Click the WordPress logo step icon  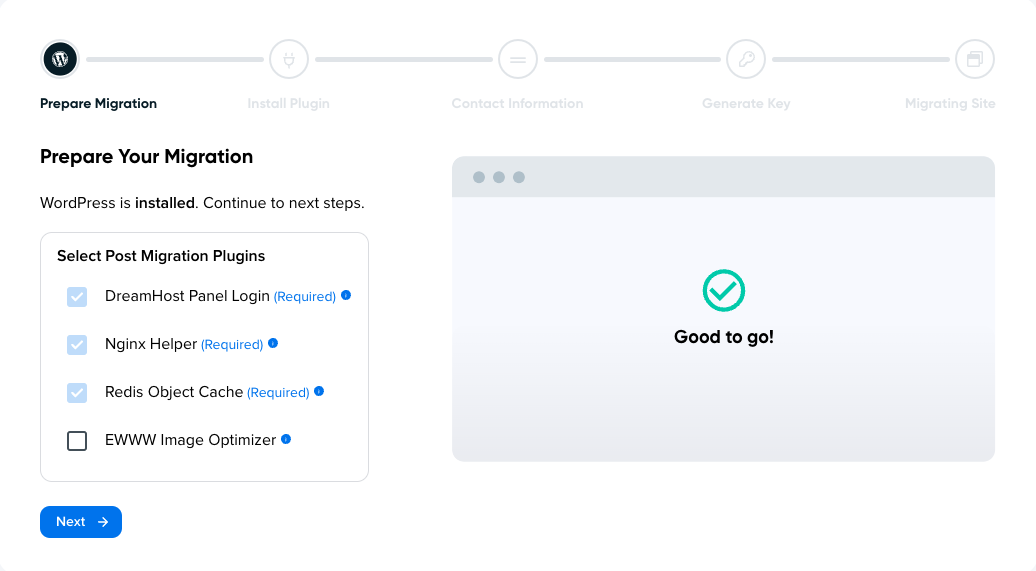click(60, 59)
